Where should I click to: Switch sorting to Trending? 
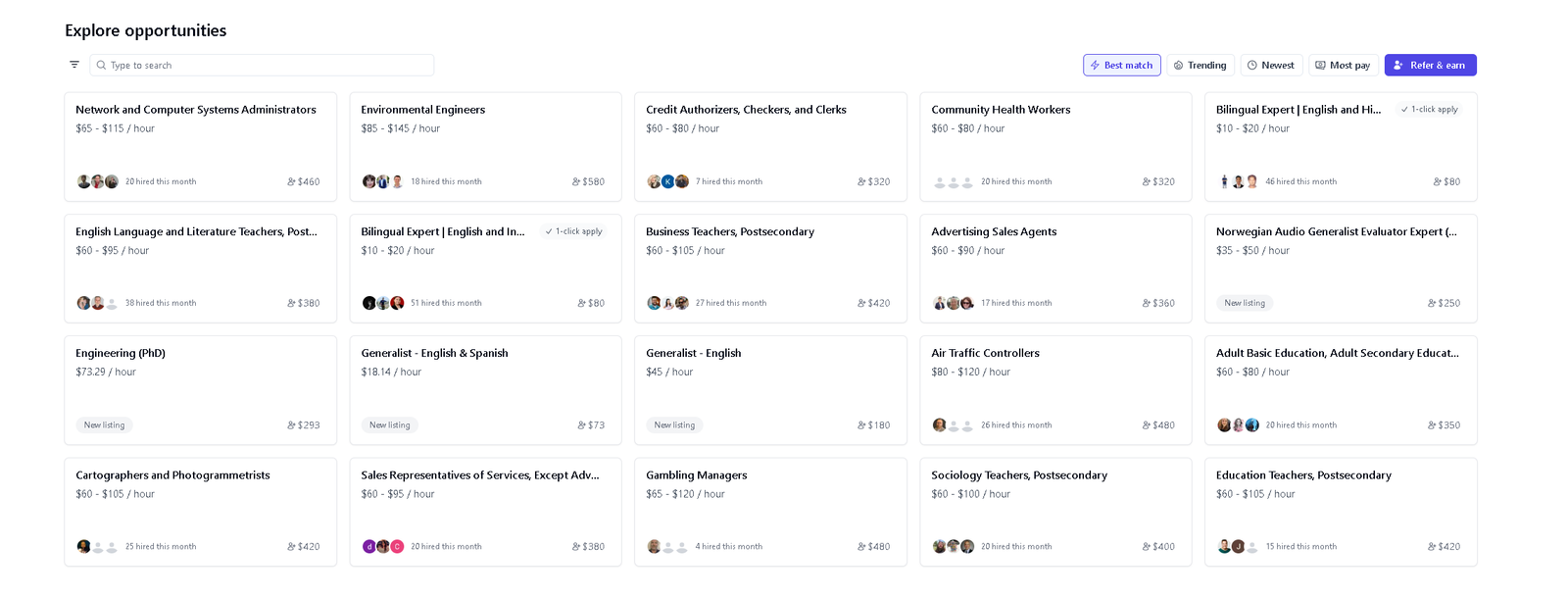point(1200,66)
